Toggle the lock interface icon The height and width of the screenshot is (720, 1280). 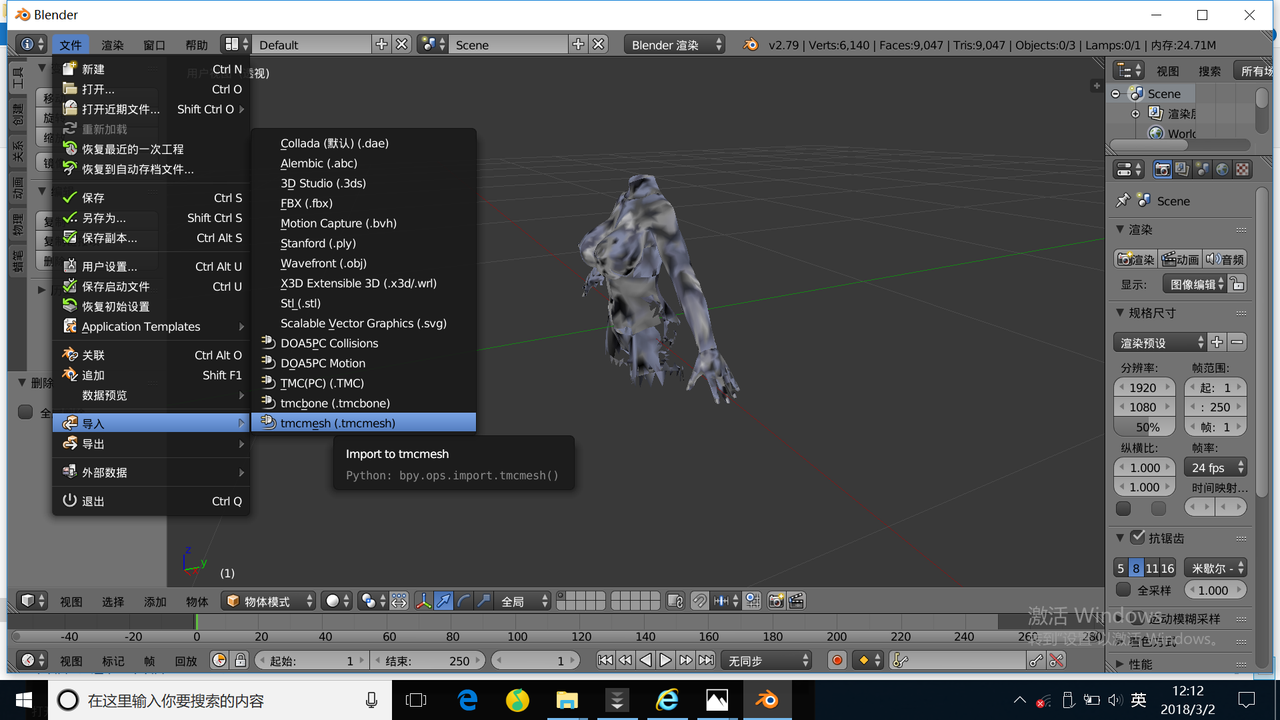pos(1238,285)
